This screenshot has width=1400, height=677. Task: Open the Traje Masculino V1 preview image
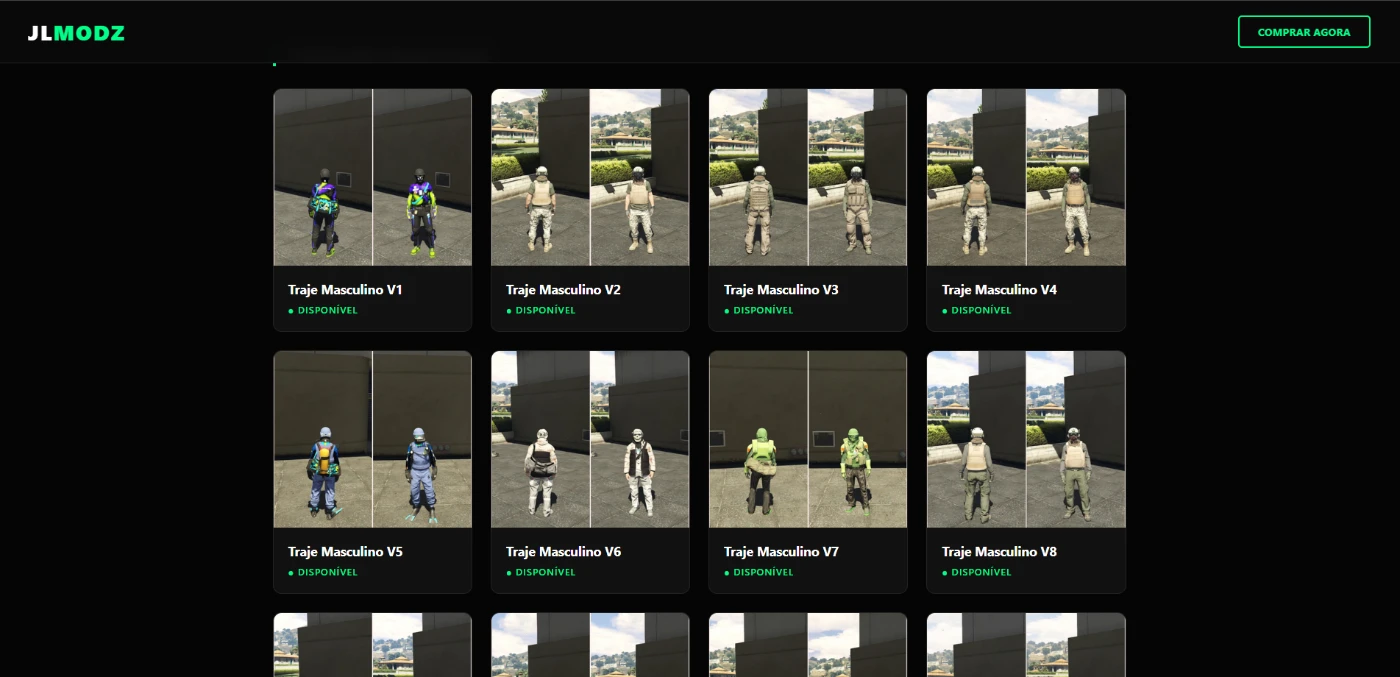pyautogui.click(x=372, y=177)
